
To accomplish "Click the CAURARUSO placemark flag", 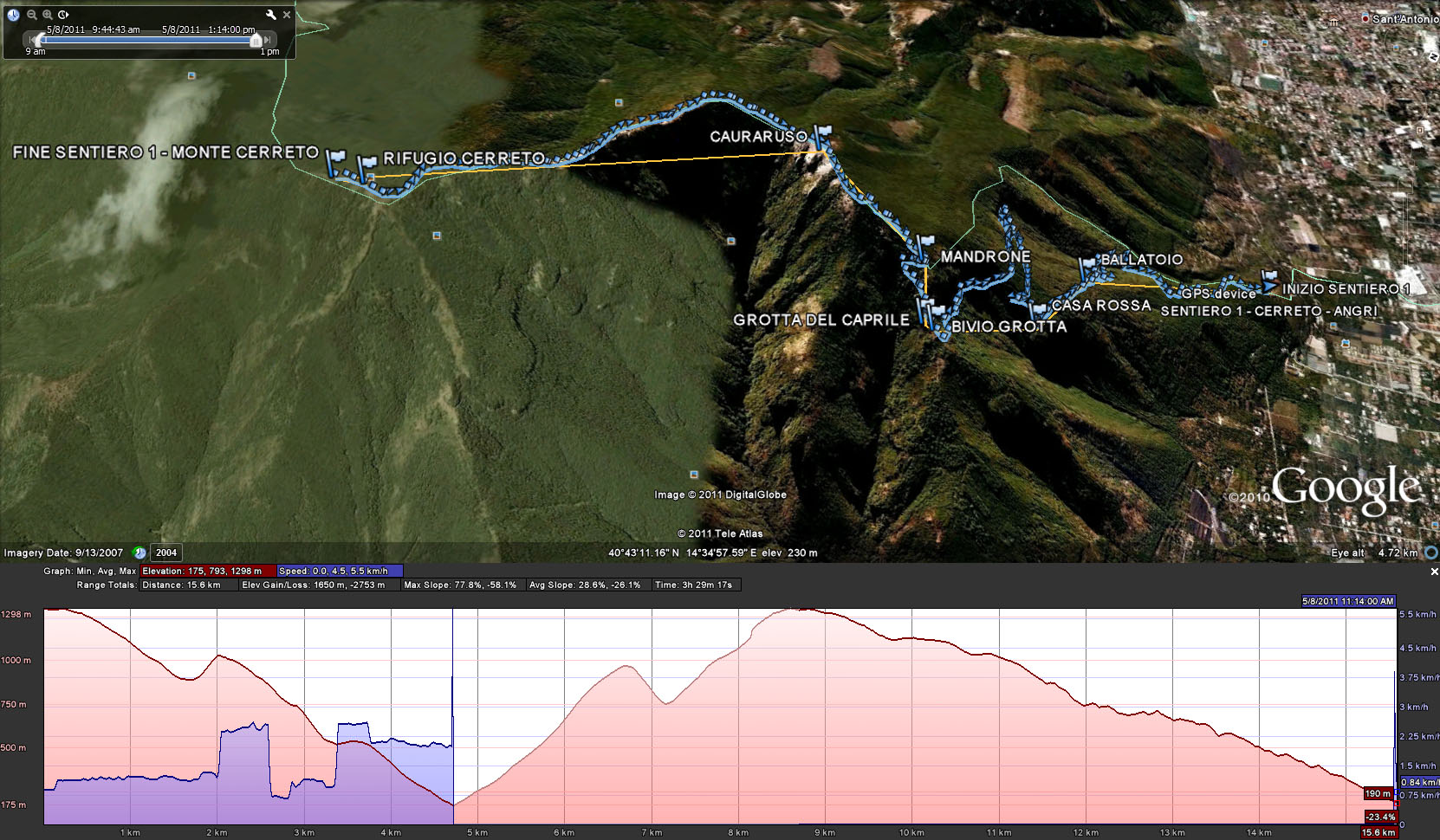I will pyautogui.click(x=822, y=134).
